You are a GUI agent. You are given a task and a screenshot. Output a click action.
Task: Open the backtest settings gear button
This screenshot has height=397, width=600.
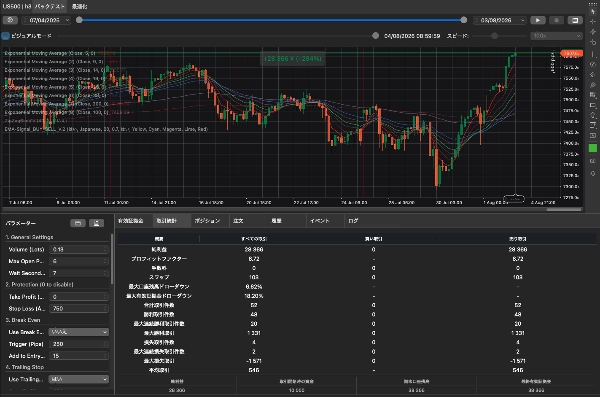point(10,20)
